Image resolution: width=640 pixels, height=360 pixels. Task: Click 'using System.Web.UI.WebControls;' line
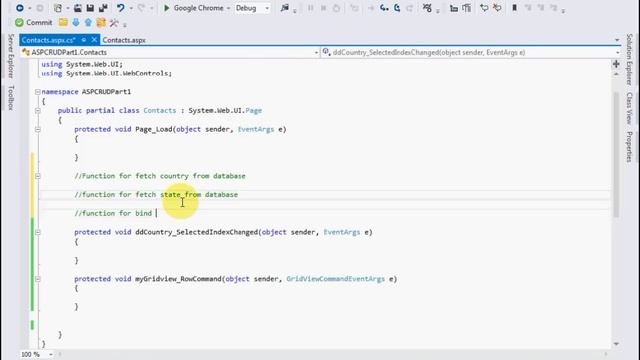pyautogui.click(x=107, y=73)
